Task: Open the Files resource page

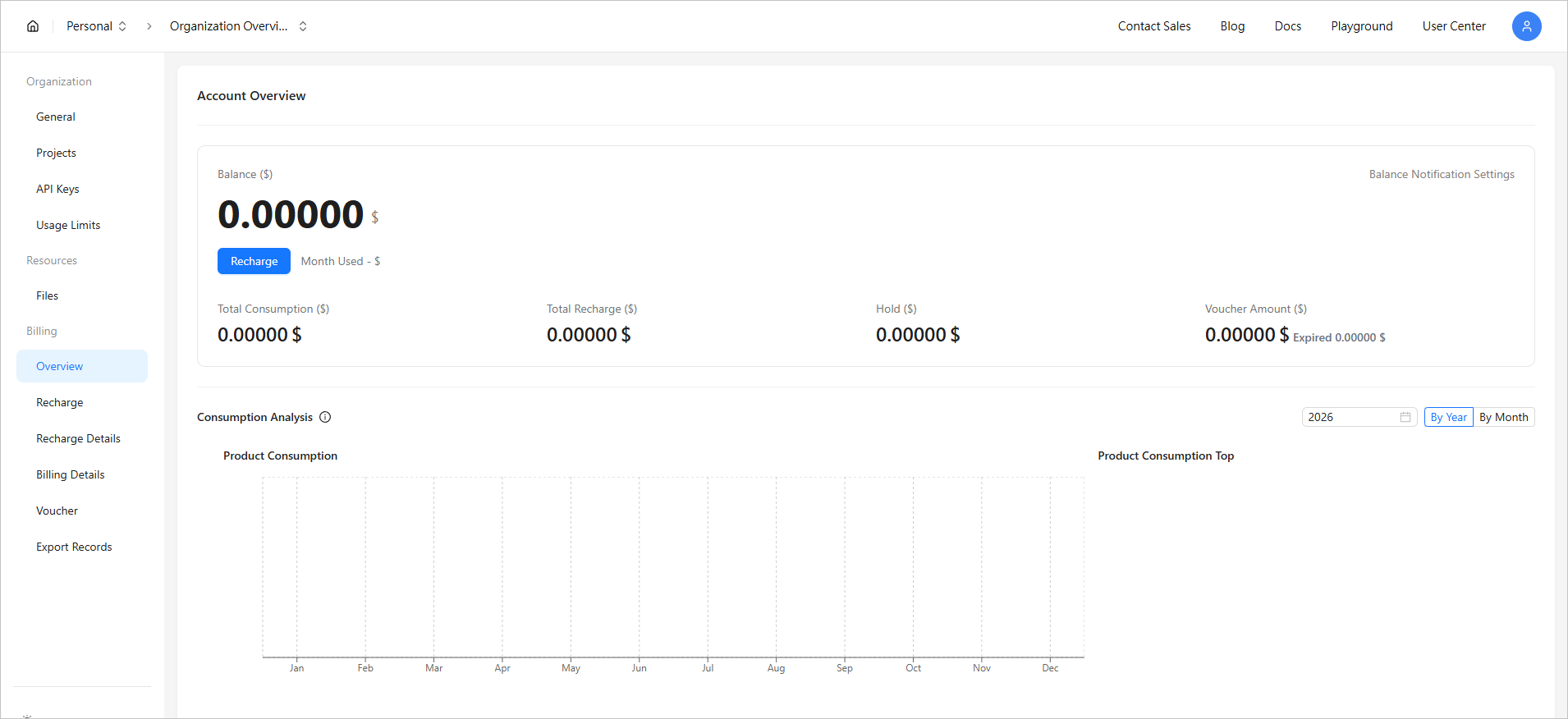Action: pos(48,295)
